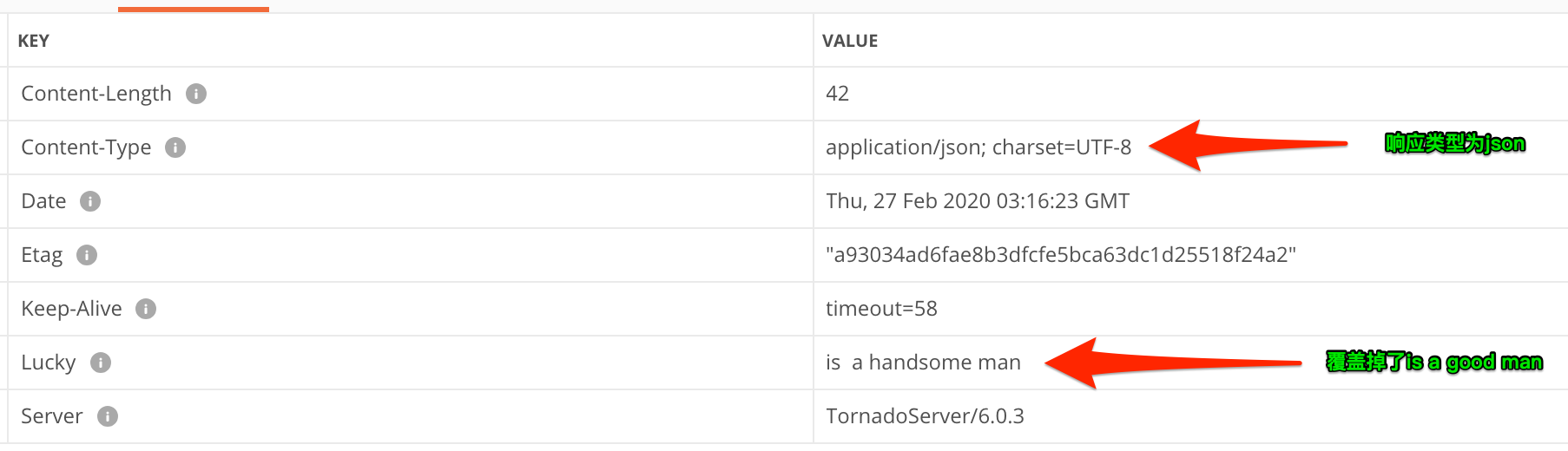This screenshot has height=451, width=1568.
Task: Click the info icon next to Lucky
Action: pos(101,363)
